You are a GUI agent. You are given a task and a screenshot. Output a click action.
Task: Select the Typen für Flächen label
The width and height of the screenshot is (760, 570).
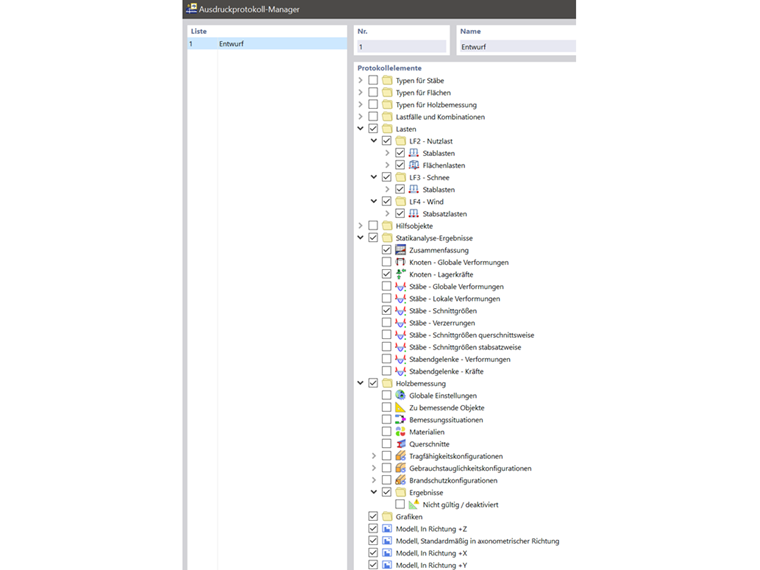coord(423,93)
